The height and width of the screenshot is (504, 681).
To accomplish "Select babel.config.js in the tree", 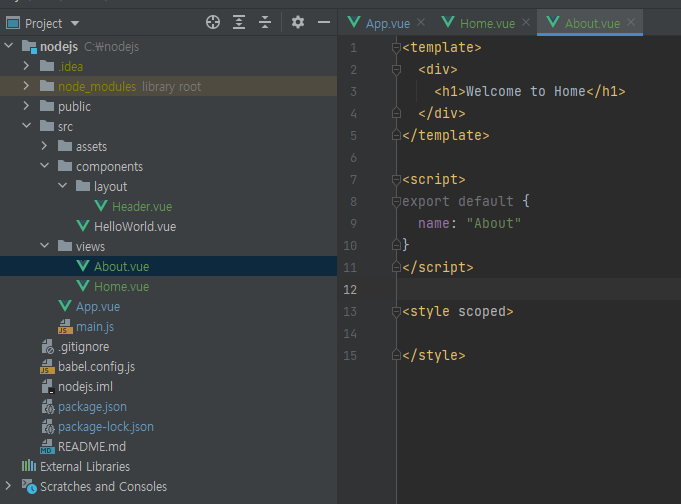I will pyautogui.click(x=96, y=366).
